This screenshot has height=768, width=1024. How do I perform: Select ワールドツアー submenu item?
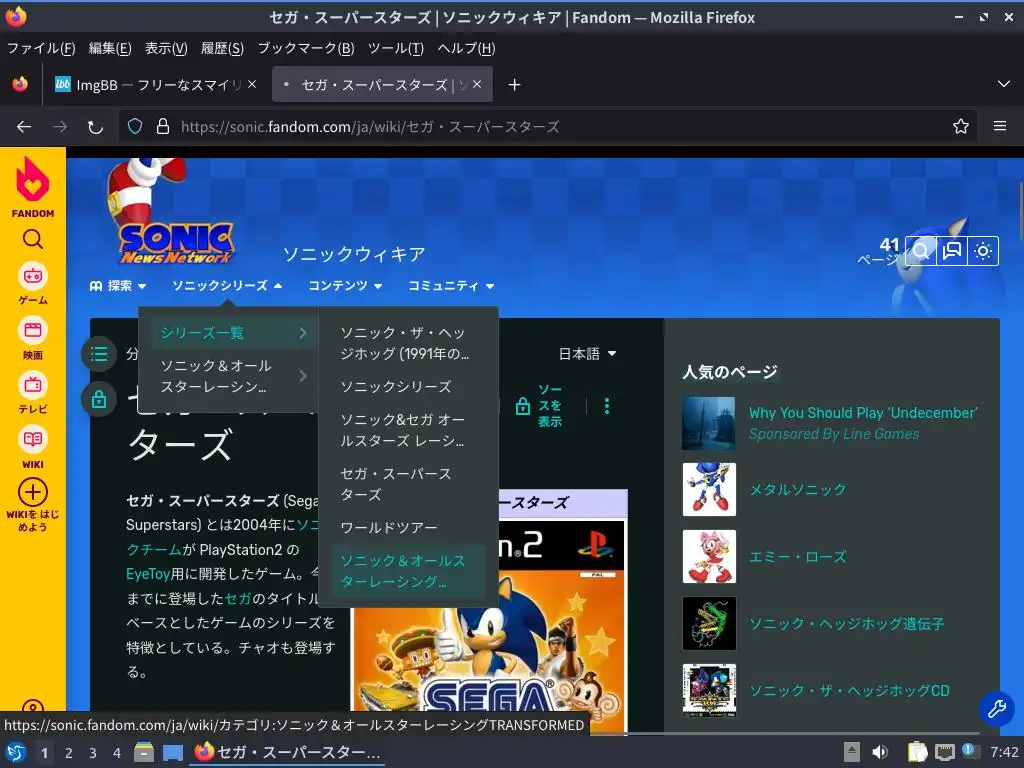click(408, 527)
